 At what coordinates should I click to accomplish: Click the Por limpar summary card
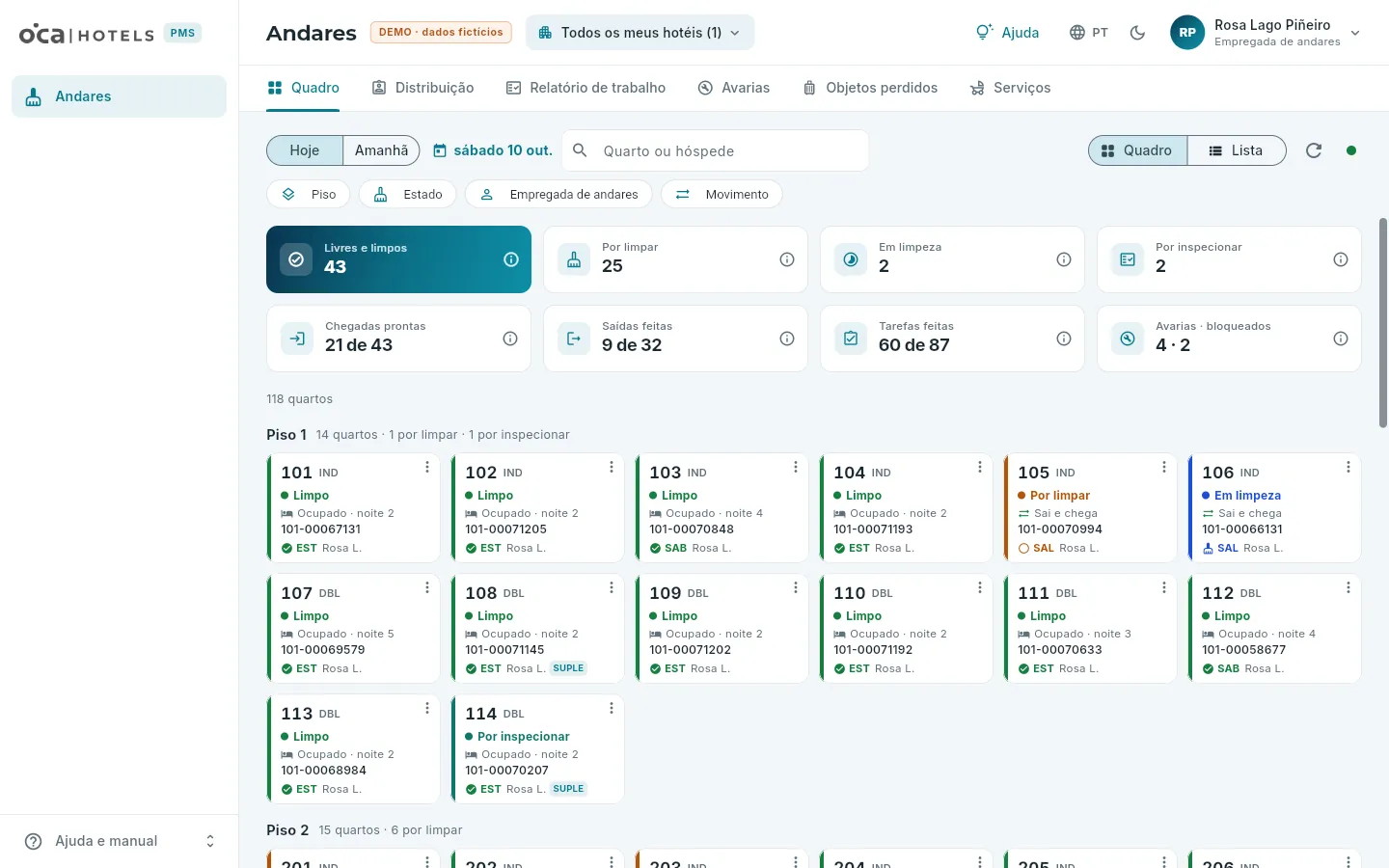pos(675,259)
